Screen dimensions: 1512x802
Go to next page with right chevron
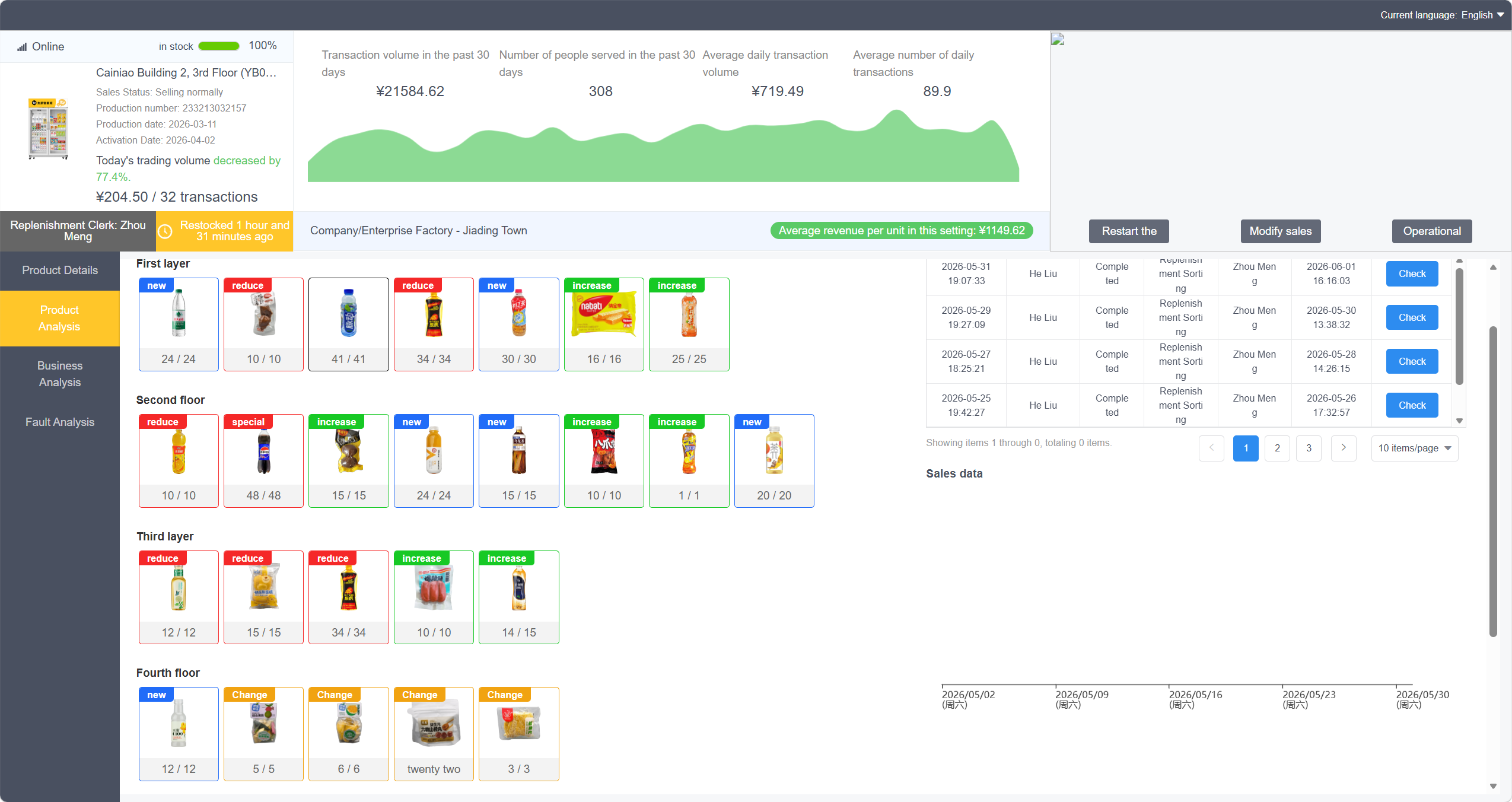click(1344, 448)
